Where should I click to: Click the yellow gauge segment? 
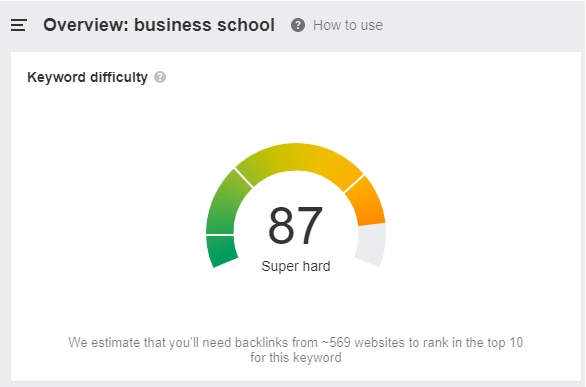(x=299, y=161)
